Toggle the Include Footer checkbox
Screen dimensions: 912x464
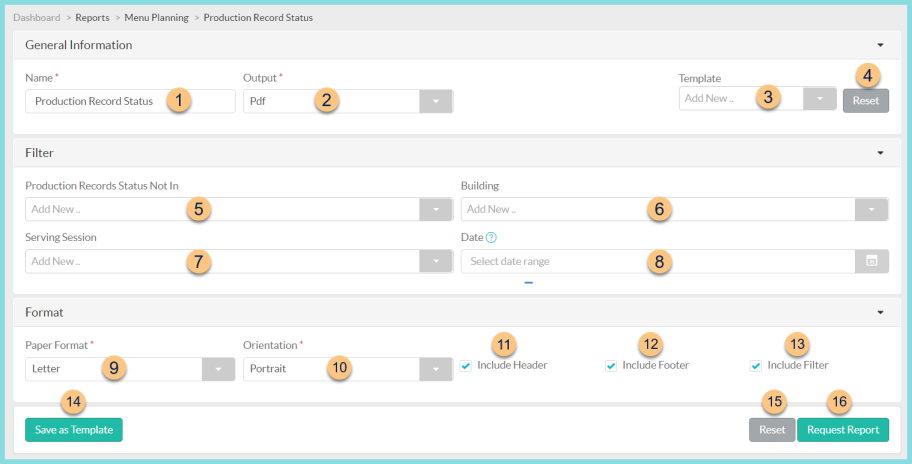611,366
